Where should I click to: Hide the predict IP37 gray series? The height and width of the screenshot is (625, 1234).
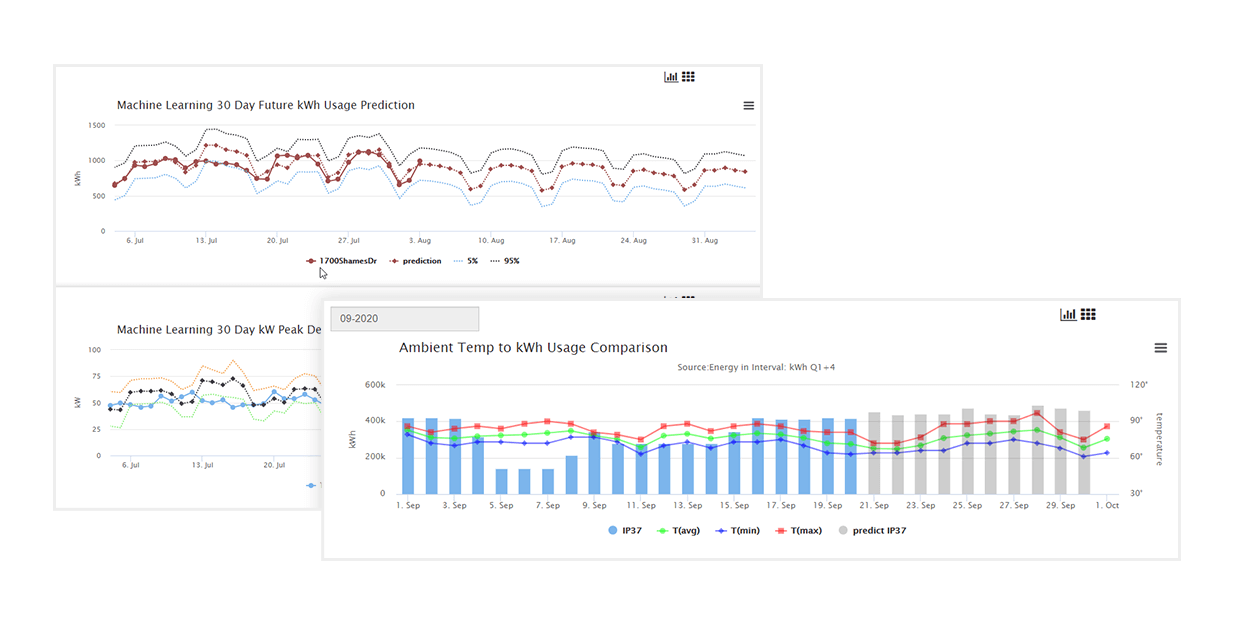click(x=873, y=530)
